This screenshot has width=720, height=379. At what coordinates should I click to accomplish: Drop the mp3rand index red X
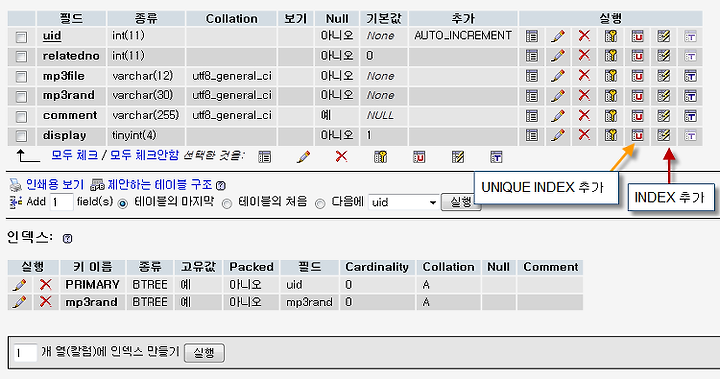pos(45,302)
